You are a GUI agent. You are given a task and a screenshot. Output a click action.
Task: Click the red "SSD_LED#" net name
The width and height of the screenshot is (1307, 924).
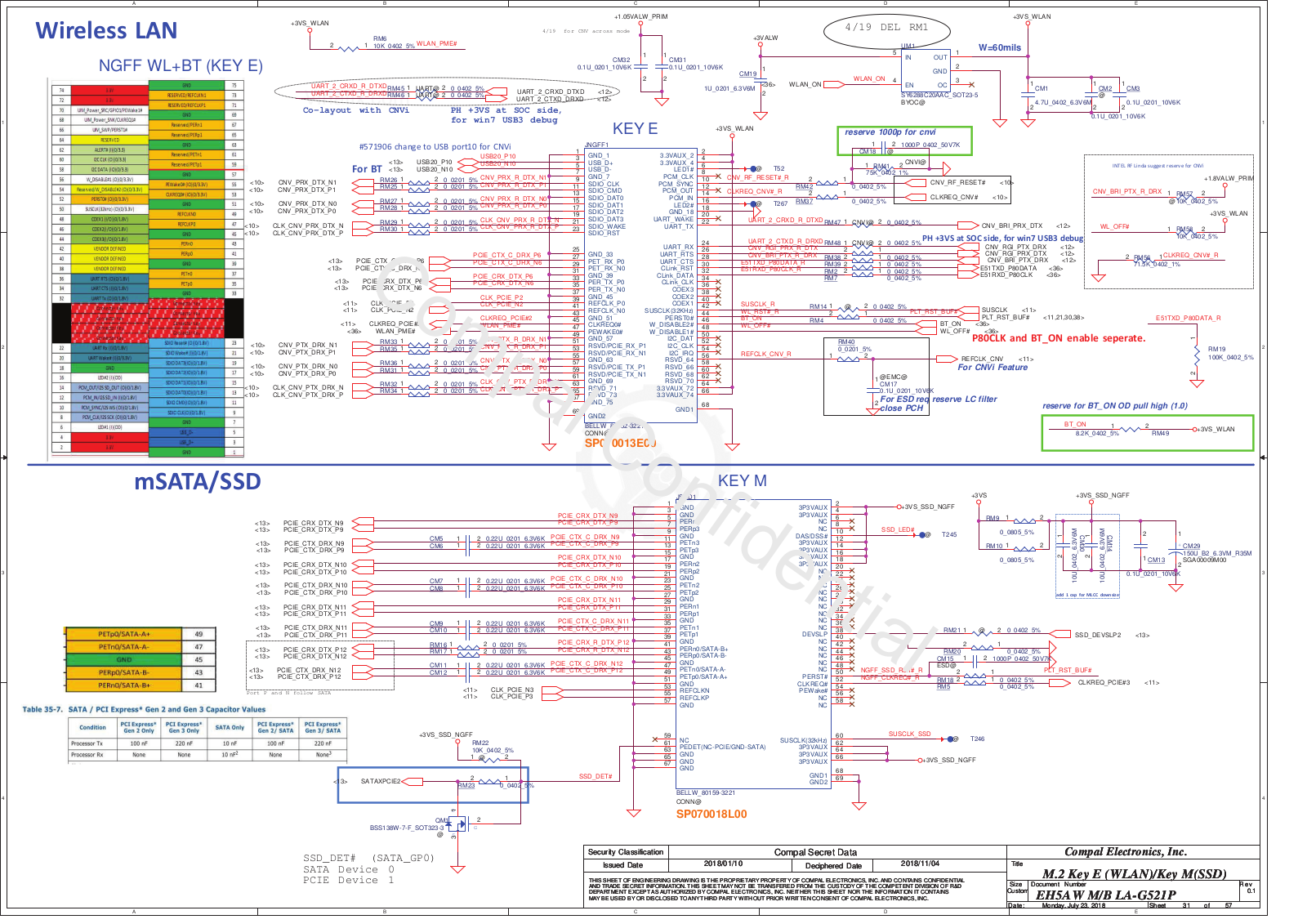click(x=898, y=530)
